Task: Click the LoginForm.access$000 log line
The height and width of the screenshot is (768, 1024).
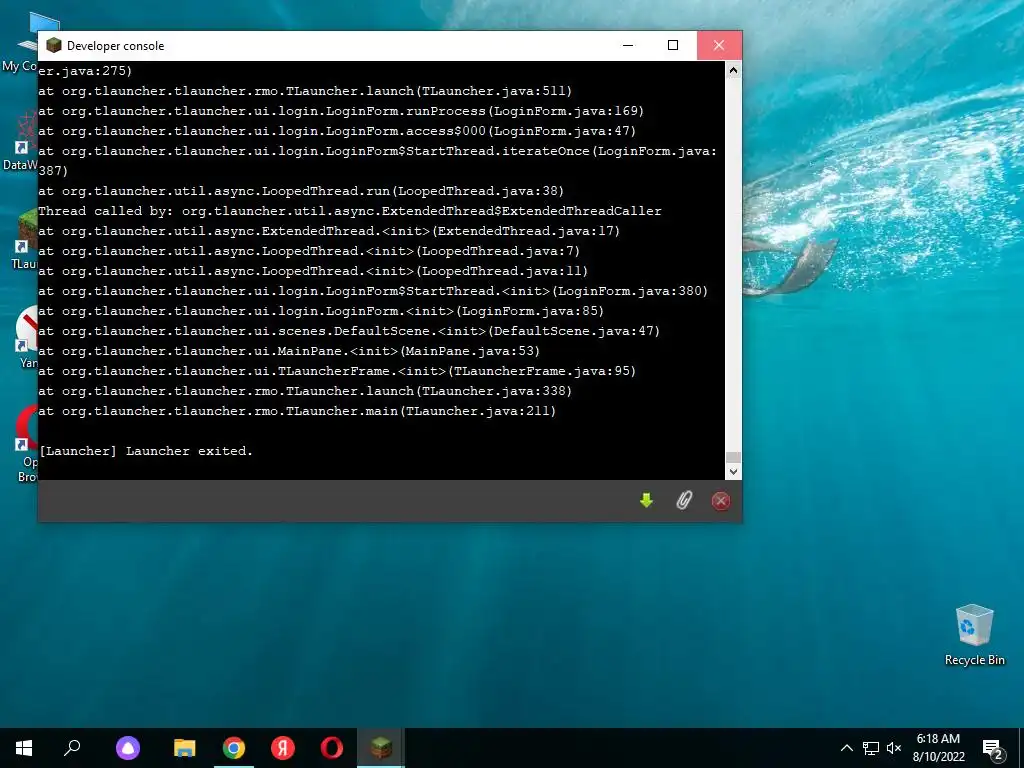Action: (x=337, y=131)
